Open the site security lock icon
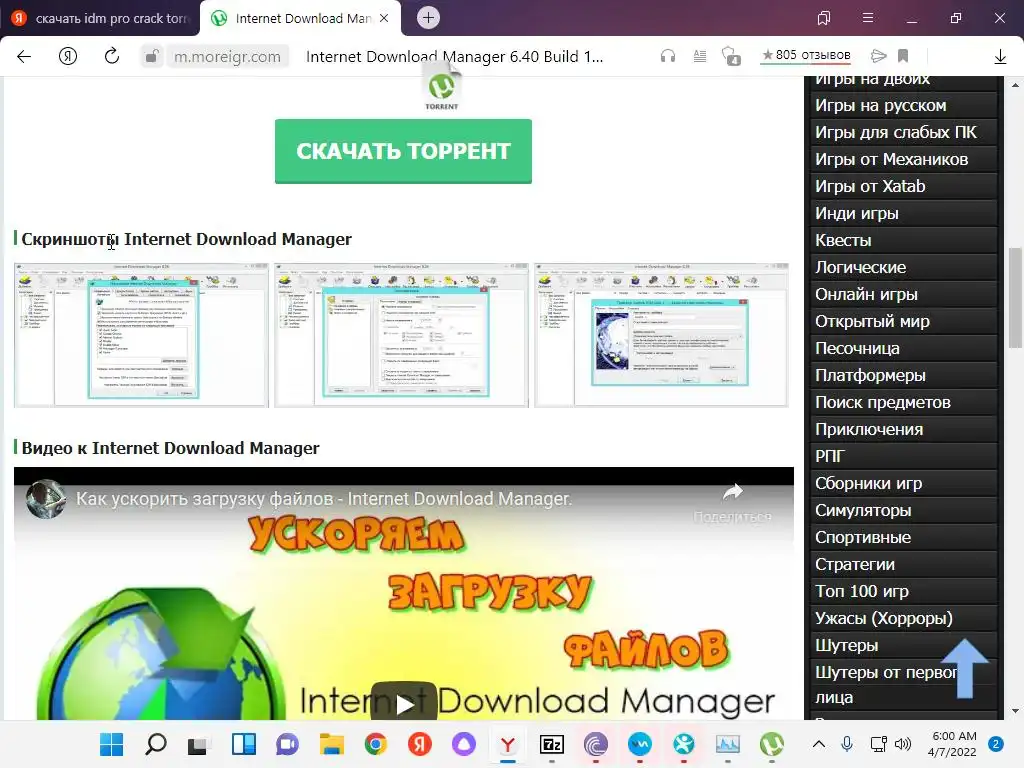Screen dimensions: 1024x768 click(152, 56)
